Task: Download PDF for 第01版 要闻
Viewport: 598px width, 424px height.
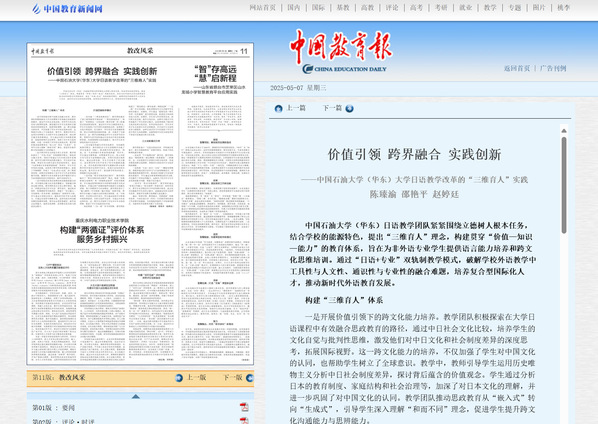Action: pos(244,407)
